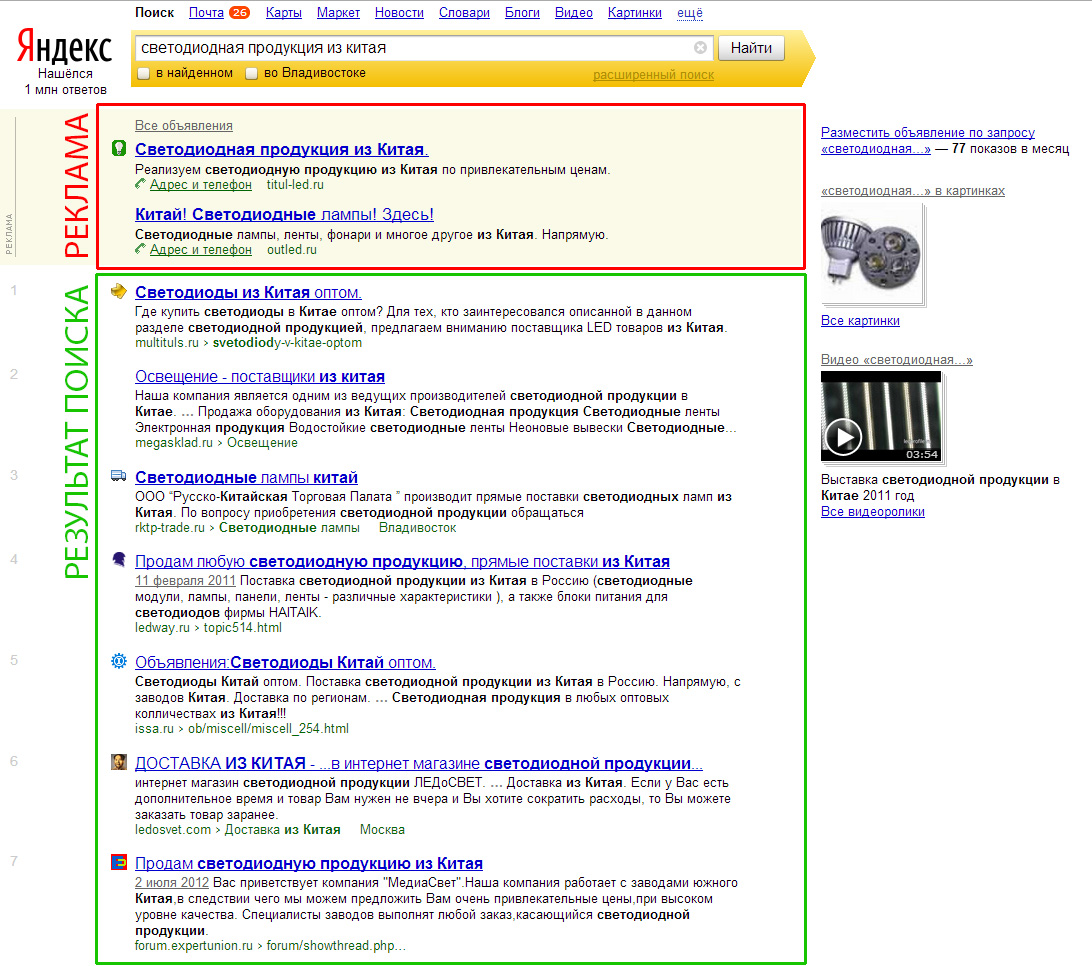This screenshot has width=1092, height=966.
Task: Click phone icon beside outled.ru address link
Action: pyautogui.click(x=141, y=249)
